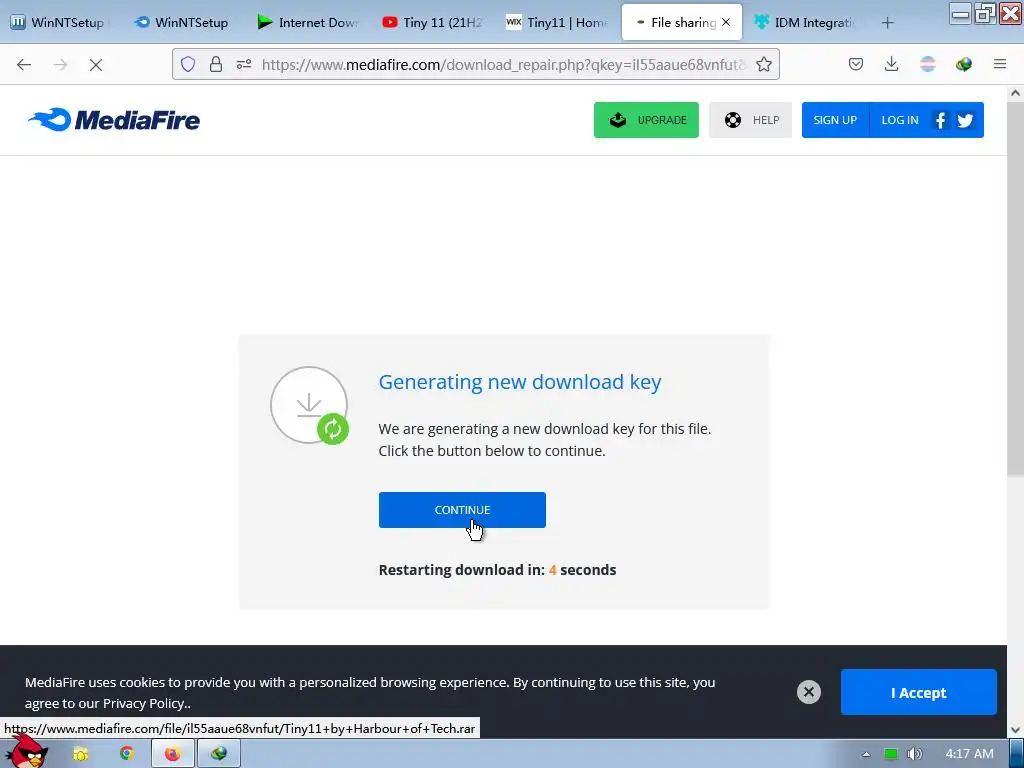The height and width of the screenshot is (768, 1024).
Task: Open the Angry Birds start button
Action: pyautogui.click(x=26, y=751)
